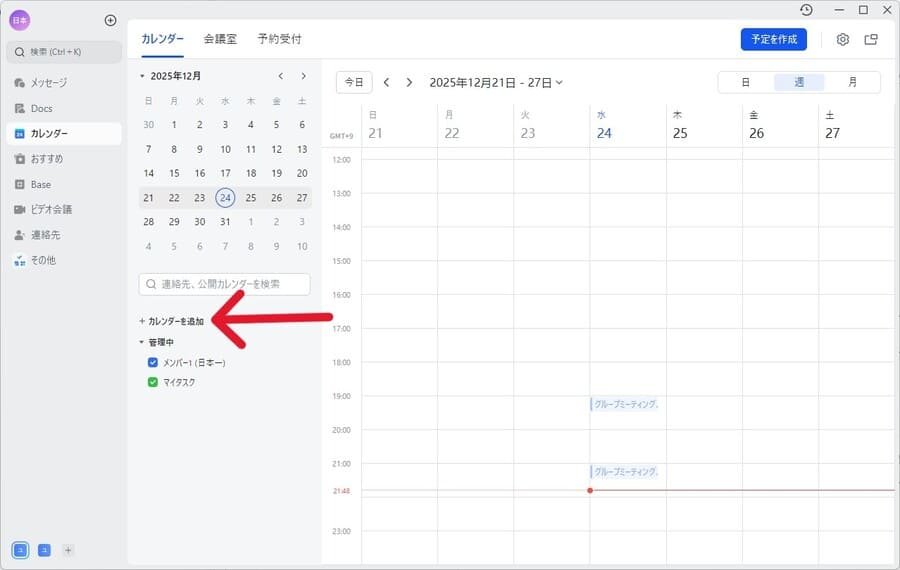
Task: Open 連絡先 contacts in sidebar
Action: [46, 235]
